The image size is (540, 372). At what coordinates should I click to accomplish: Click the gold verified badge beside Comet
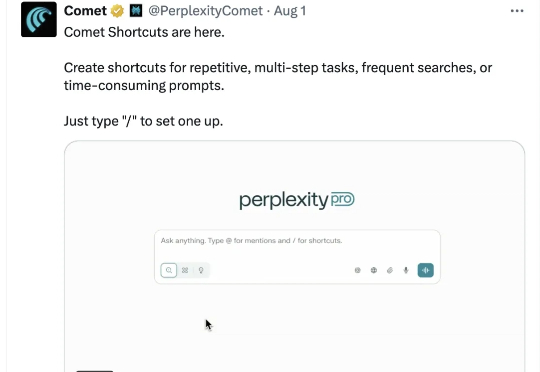click(117, 11)
